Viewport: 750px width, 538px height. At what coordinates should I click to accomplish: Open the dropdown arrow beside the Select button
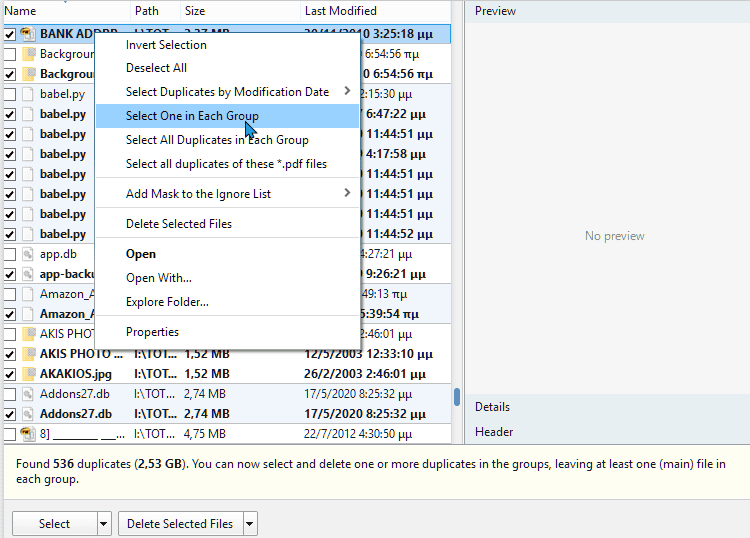(104, 524)
